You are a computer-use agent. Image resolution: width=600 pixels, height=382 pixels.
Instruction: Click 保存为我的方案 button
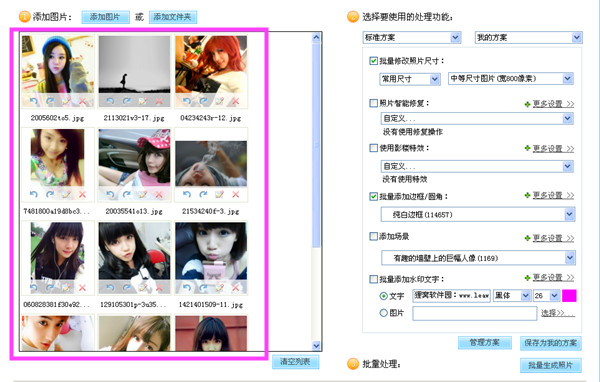pos(551,343)
